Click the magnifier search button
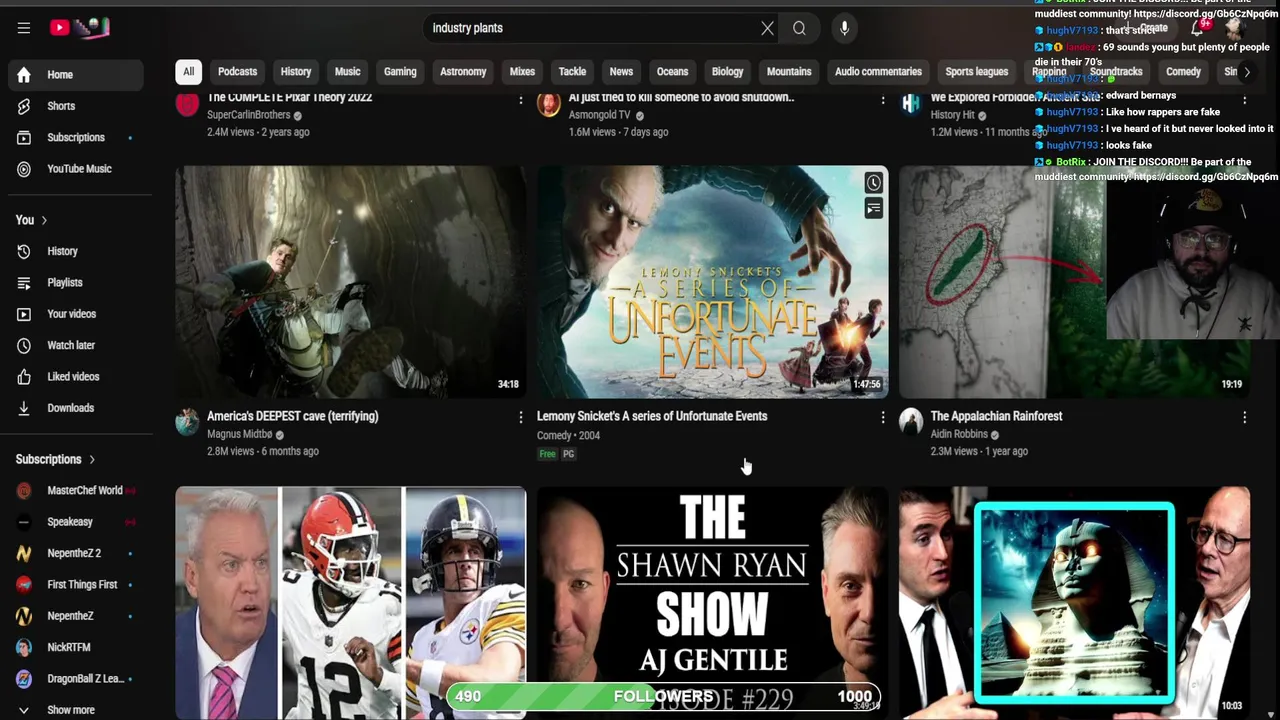1280x720 pixels. tap(799, 28)
